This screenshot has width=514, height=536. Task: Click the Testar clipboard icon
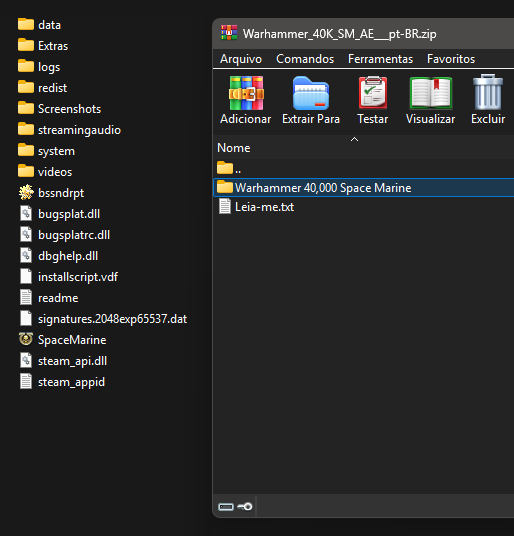tap(373, 92)
